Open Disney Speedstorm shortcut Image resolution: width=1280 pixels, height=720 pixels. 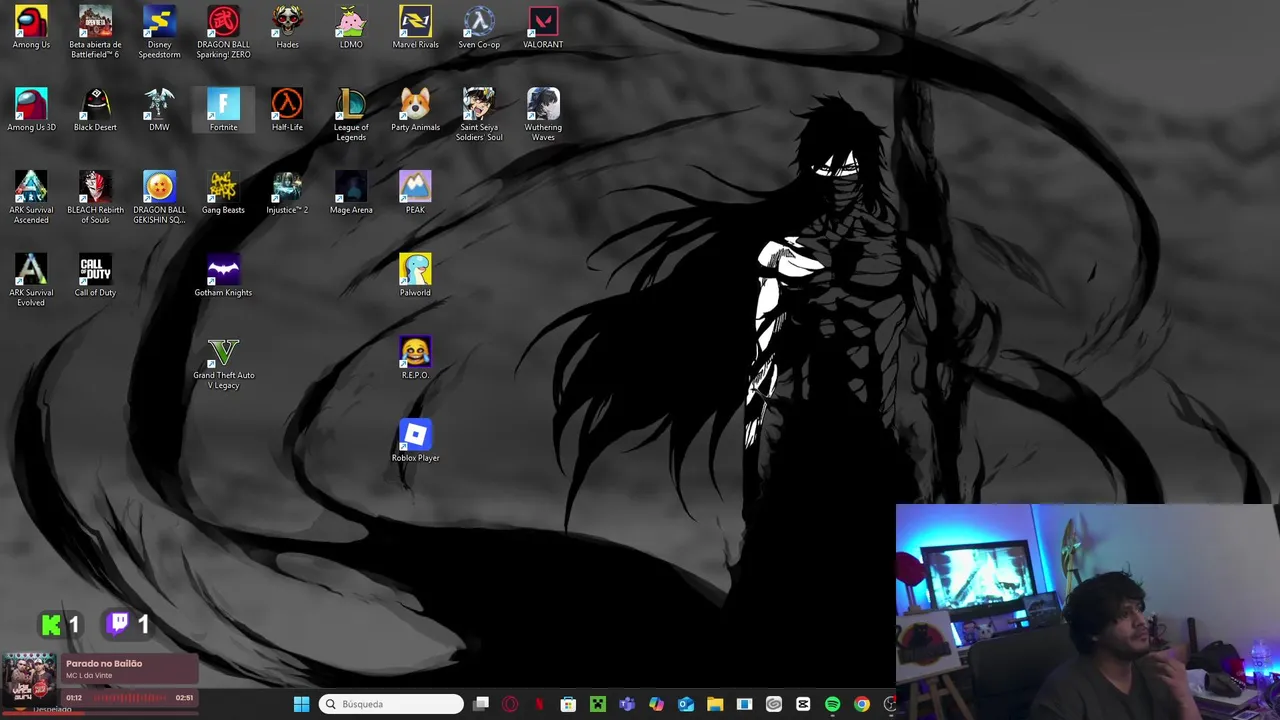click(159, 32)
